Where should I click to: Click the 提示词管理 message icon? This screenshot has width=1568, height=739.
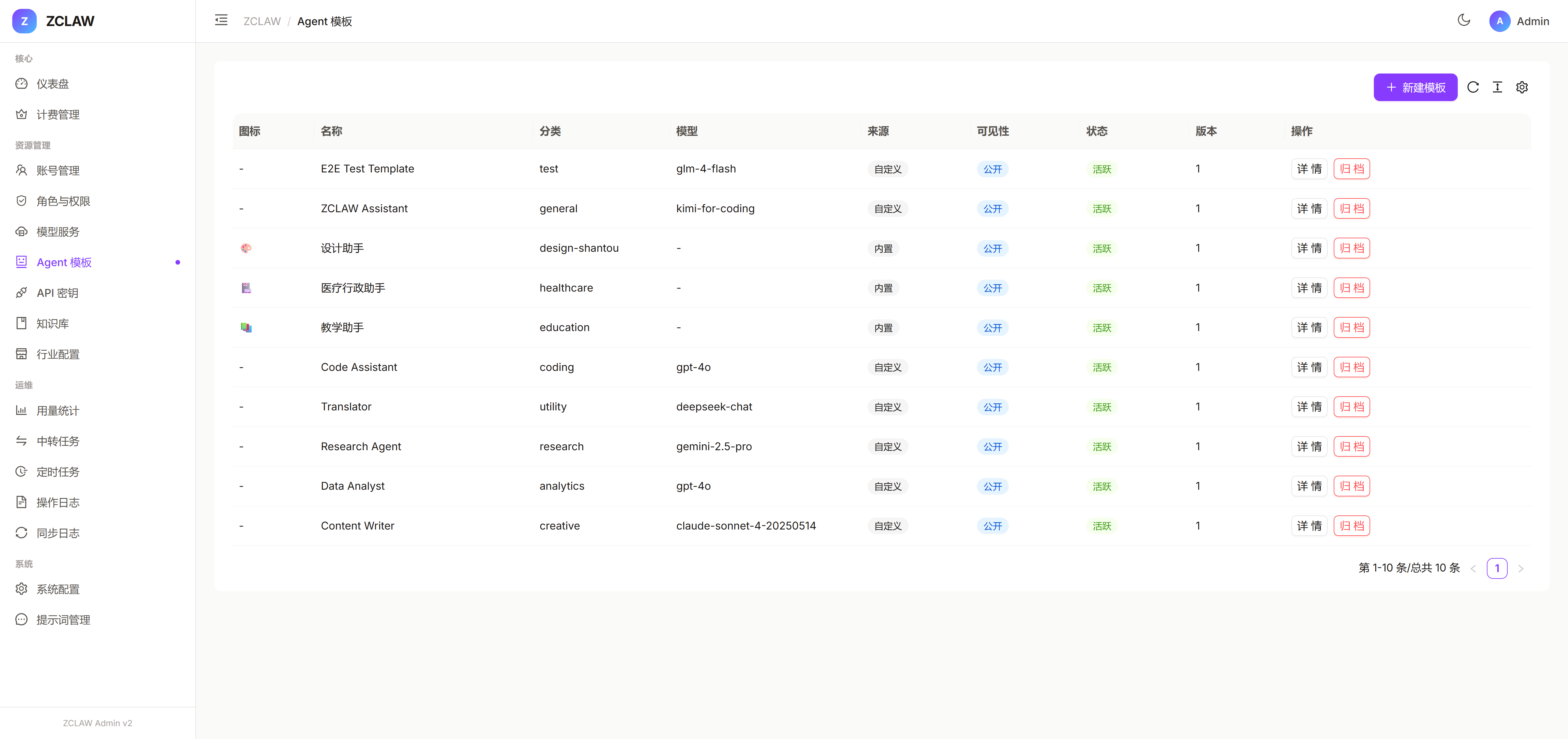(x=21, y=620)
